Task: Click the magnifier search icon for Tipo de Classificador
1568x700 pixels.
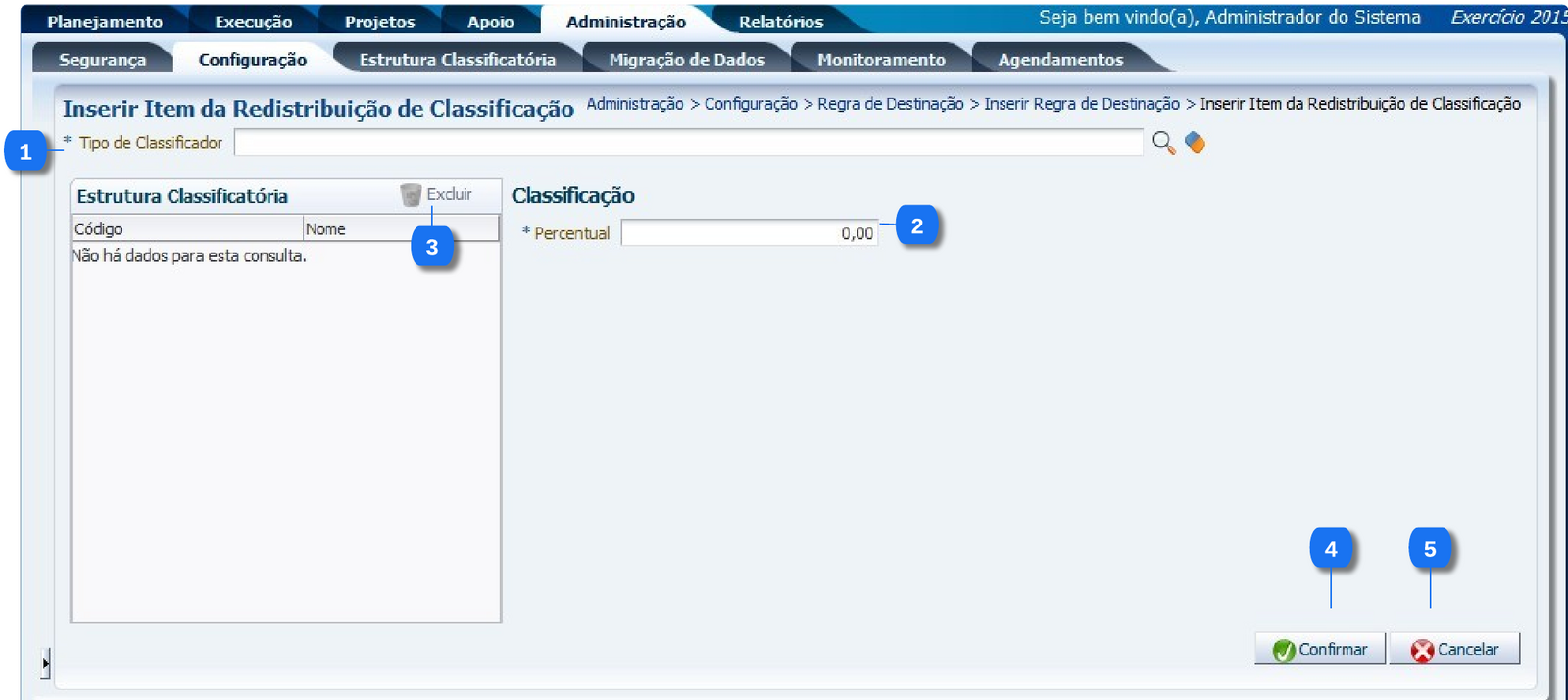Action: pyautogui.click(x=1163, y=143)
